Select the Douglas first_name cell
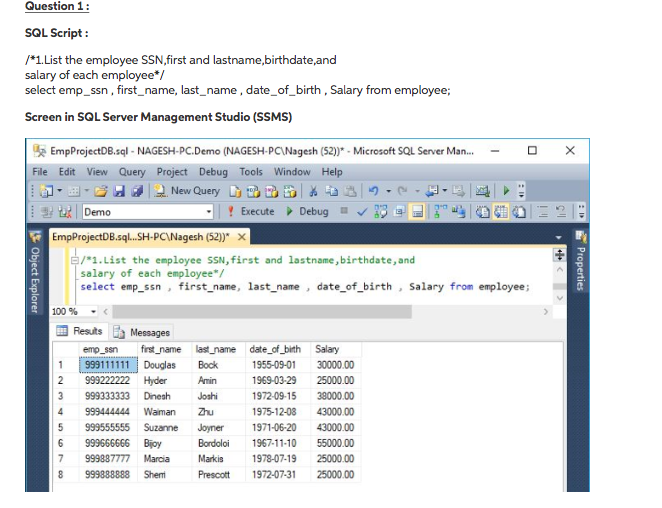 165,365
